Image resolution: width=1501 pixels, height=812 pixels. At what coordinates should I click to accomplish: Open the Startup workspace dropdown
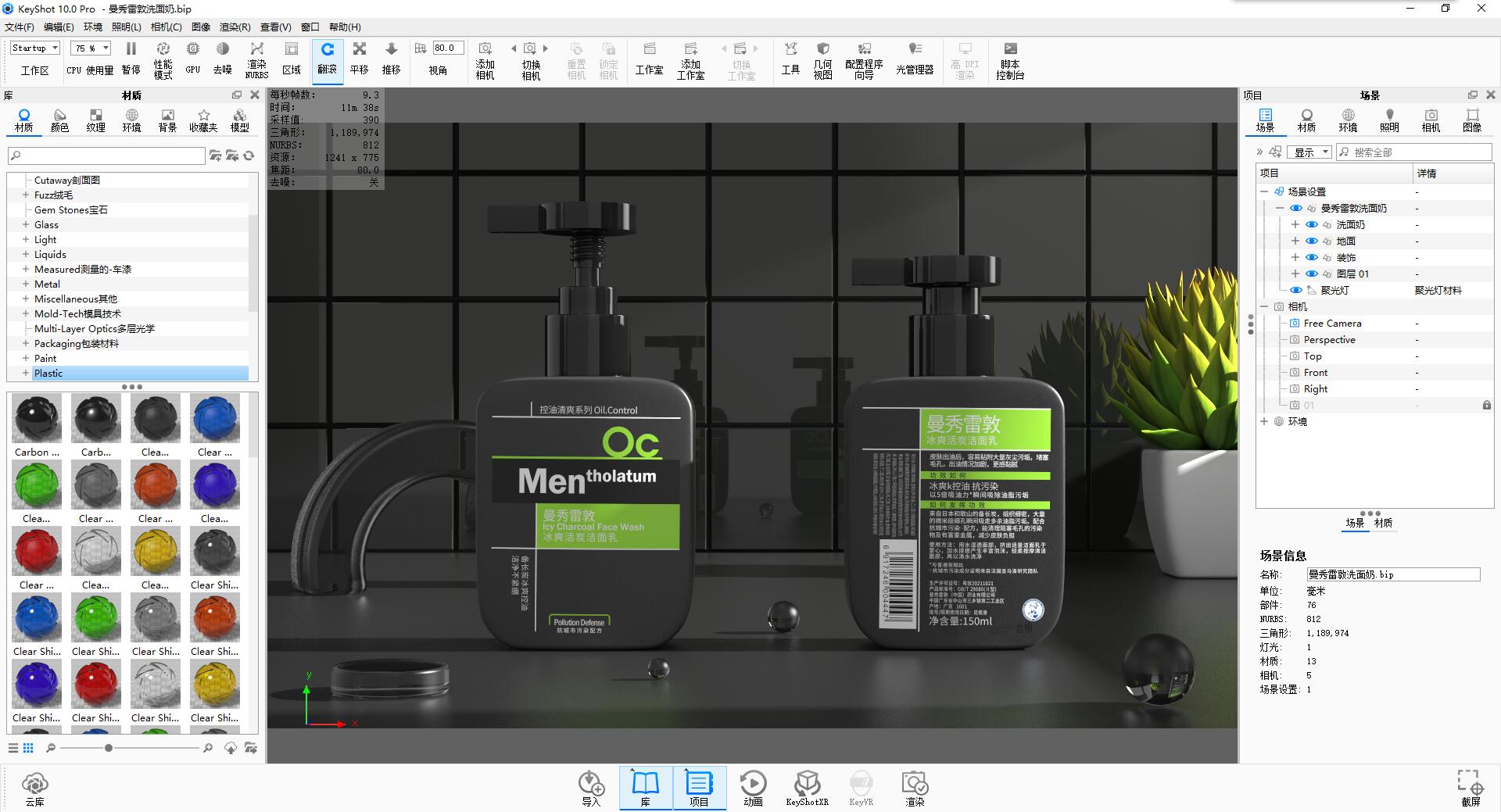point(35,48)
